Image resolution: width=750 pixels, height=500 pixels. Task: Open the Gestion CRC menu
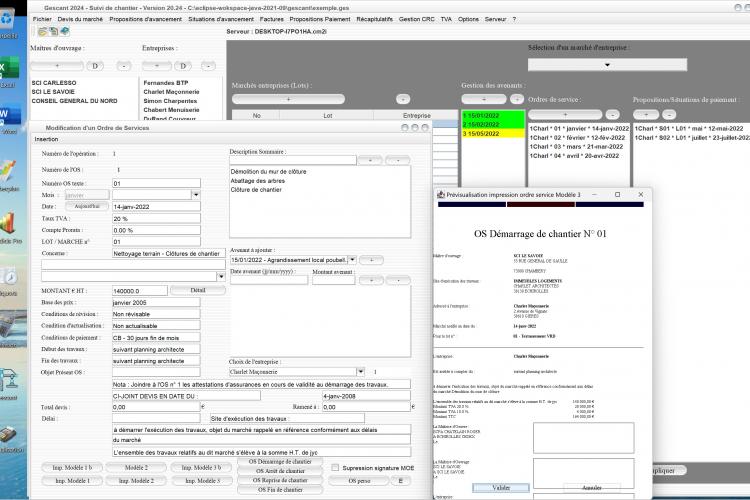pos(417,19)
